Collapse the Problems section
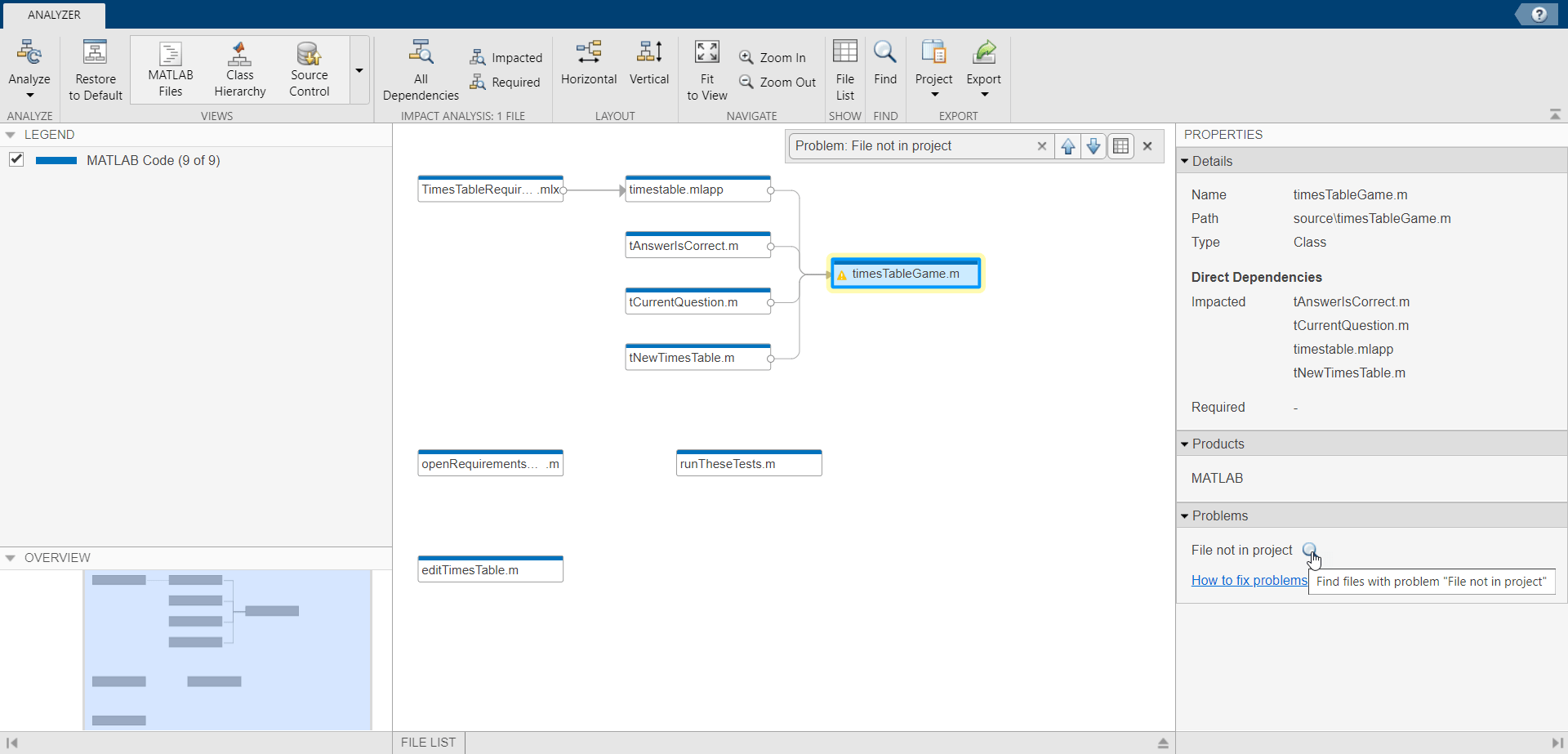 (x=1185, y=515)
